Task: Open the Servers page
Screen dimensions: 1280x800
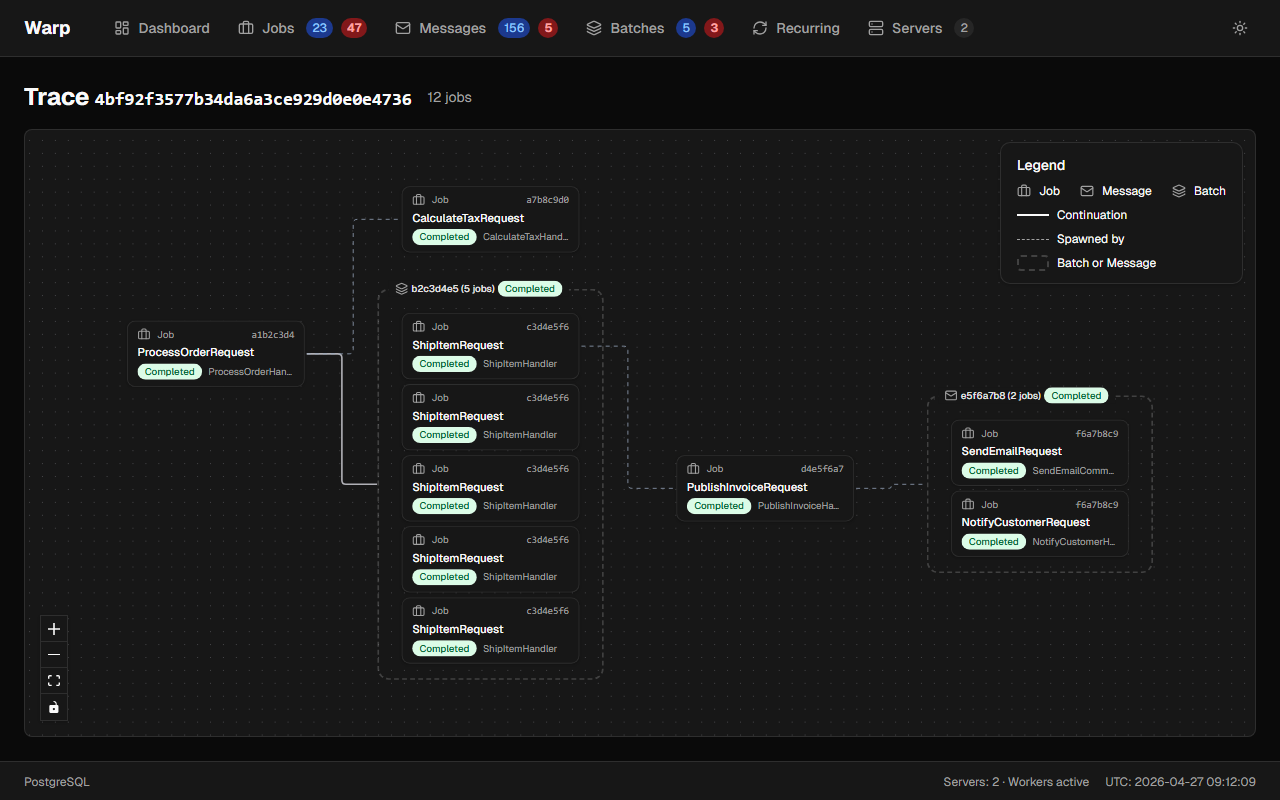Action: click(x=905, y=28)
